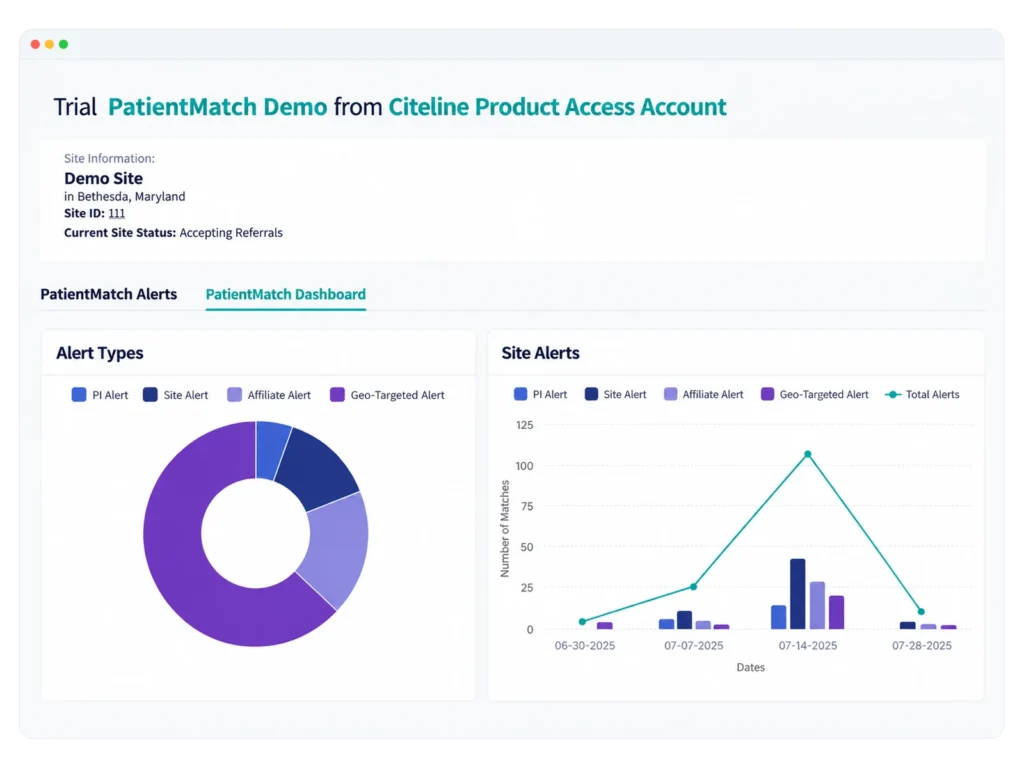Select Total Alerts point for 07-07-2025
Screen dimensions: 1024x768
click(694, 586)
